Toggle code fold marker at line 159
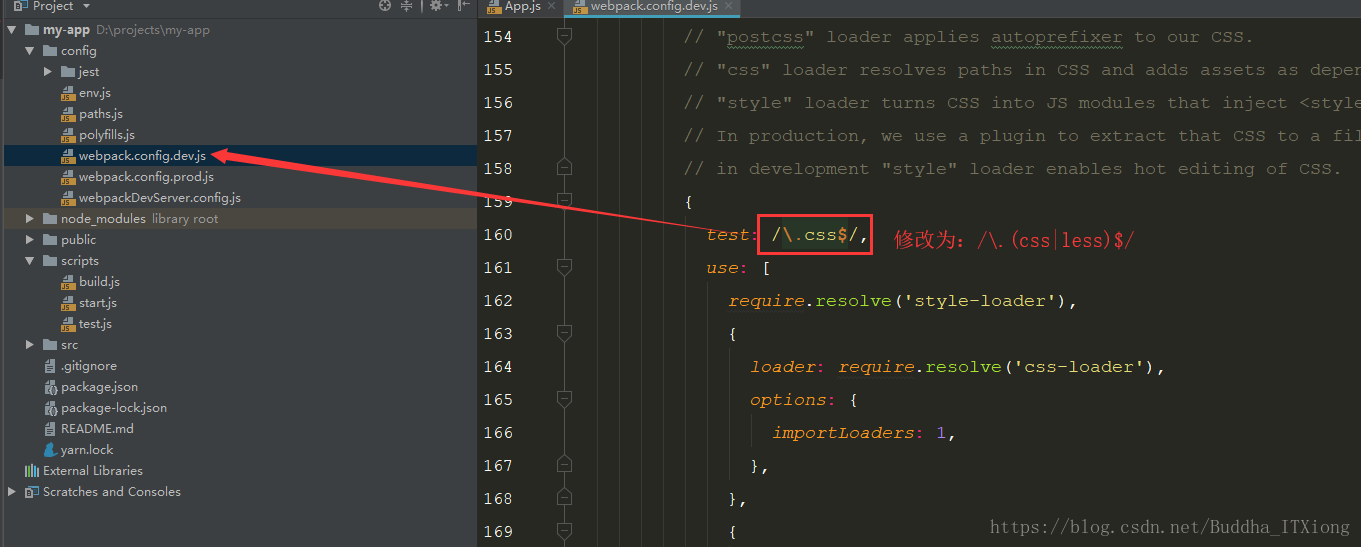The image size is (1361, 547). coord(564,202)
